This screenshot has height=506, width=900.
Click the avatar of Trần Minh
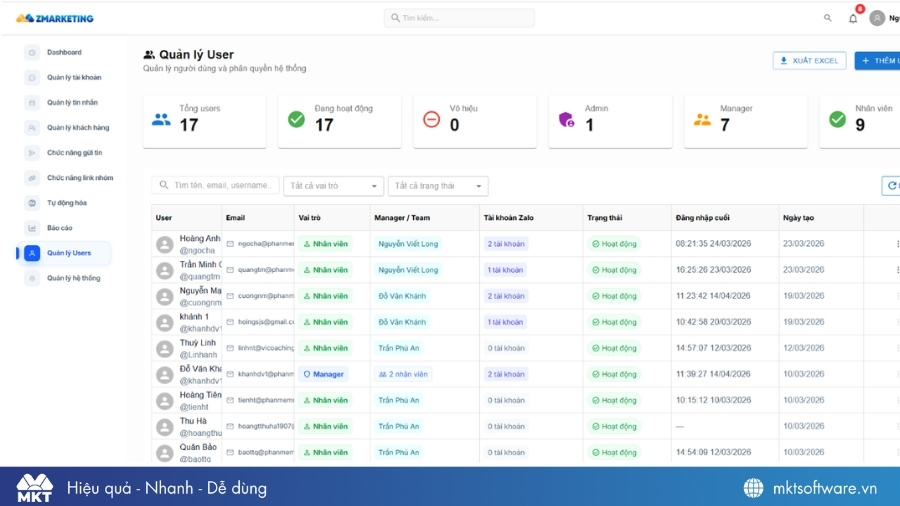coord(165,270)
